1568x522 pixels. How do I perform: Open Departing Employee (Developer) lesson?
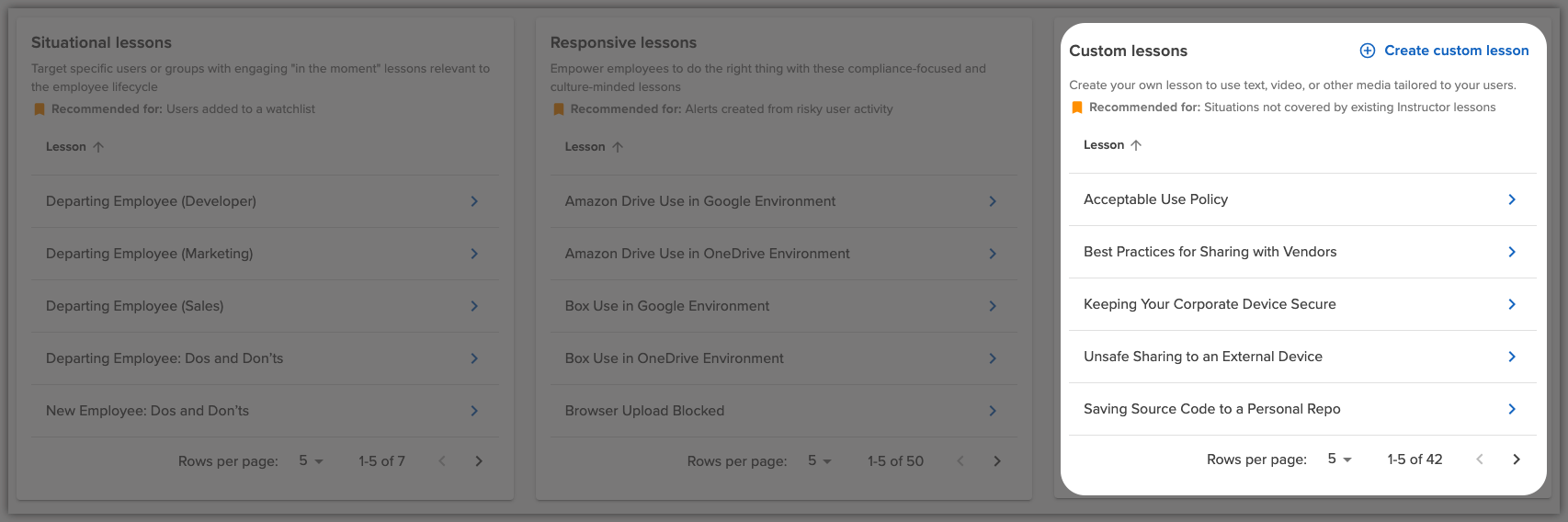coord(151,201)
